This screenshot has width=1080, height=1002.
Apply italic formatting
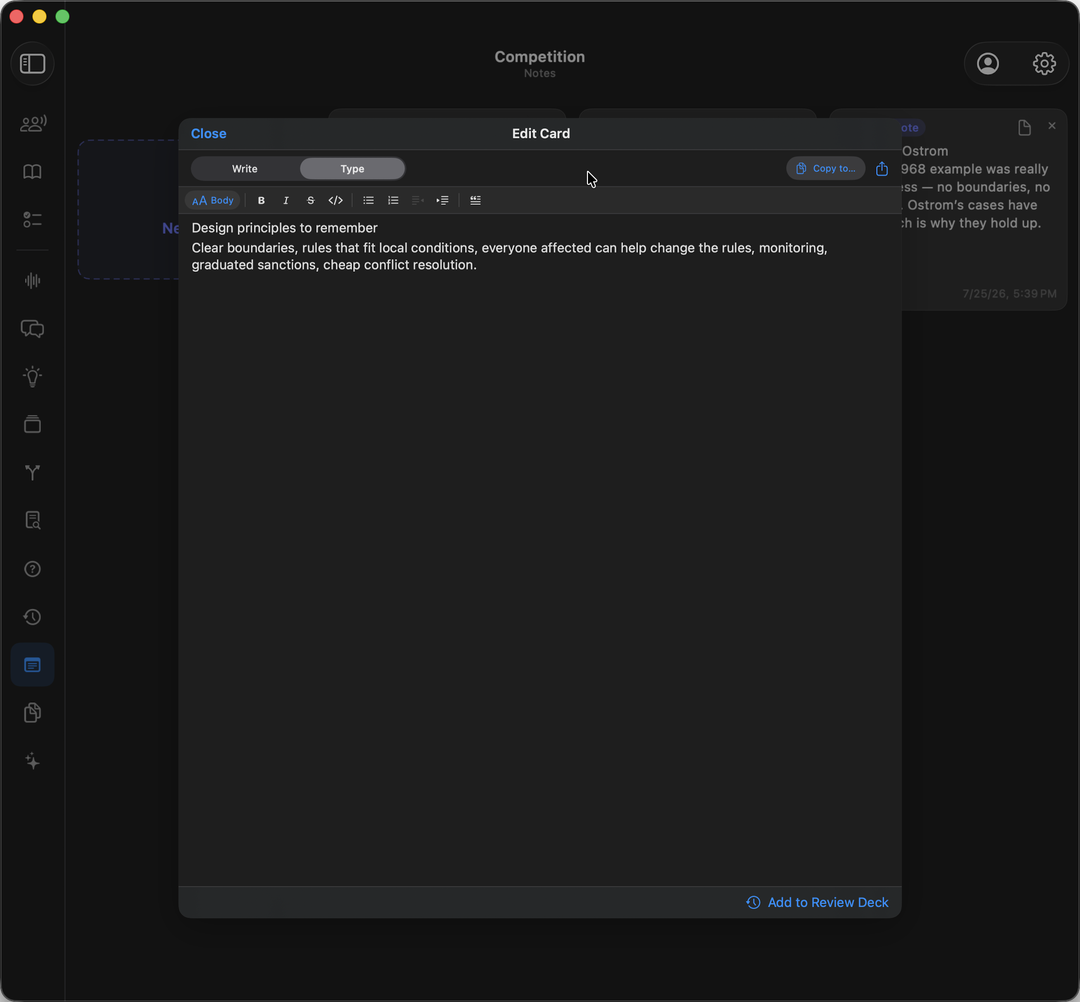pyautogui.click(x=286, y=200)
